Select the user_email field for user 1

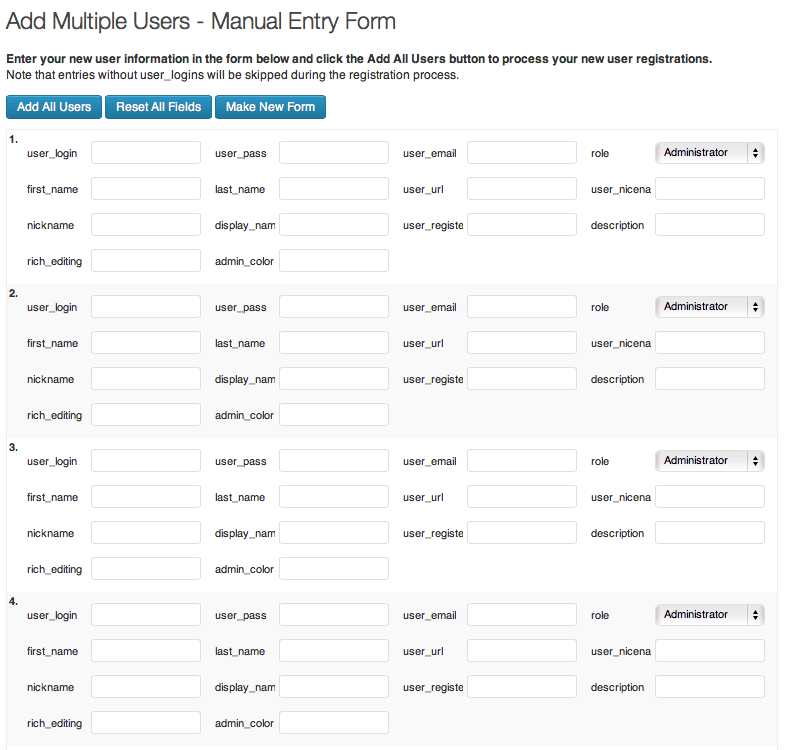[522, 153]
